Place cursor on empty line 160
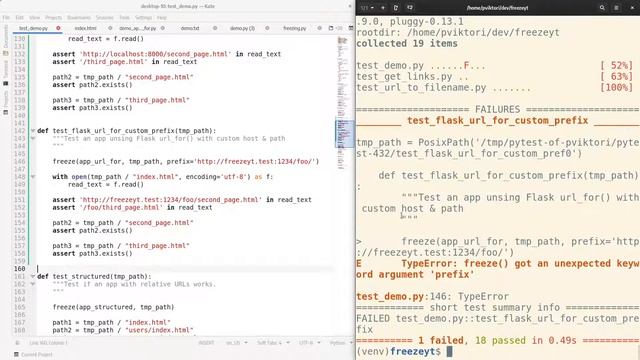The width and height of the screenshot is (640, 360). 186,269
